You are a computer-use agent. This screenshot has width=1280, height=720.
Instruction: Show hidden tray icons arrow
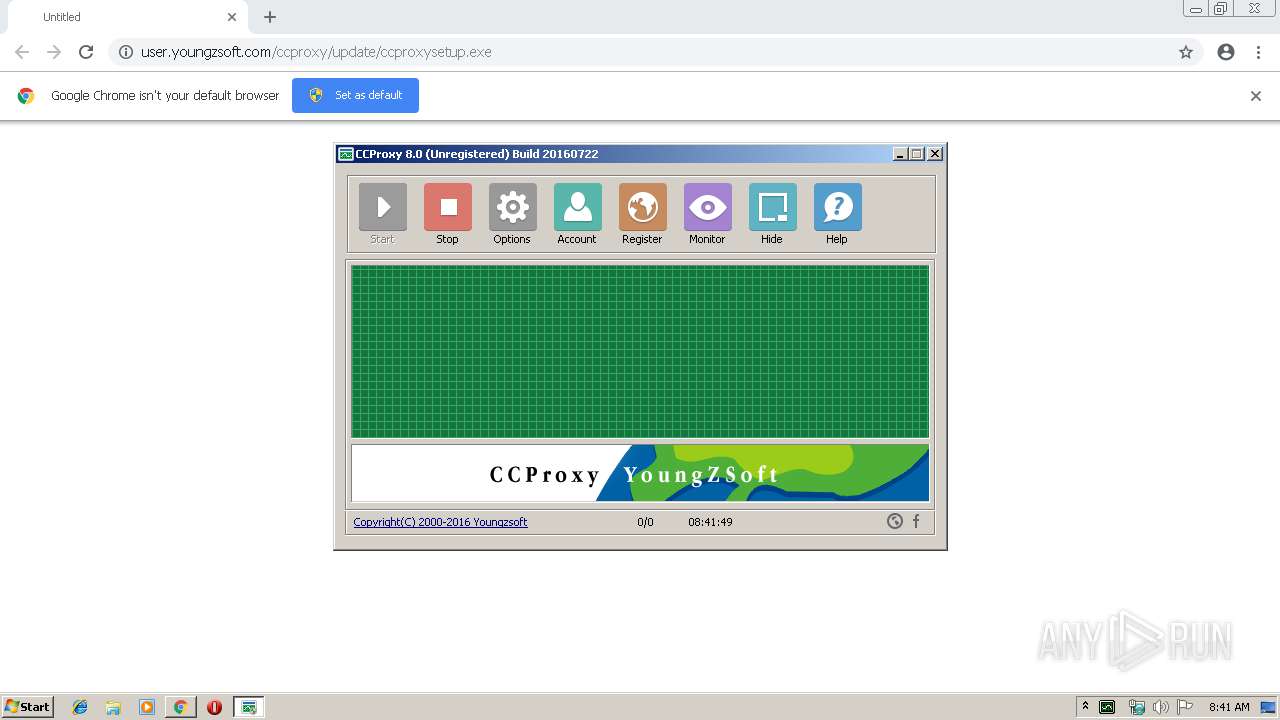[x=1085, y=707]
